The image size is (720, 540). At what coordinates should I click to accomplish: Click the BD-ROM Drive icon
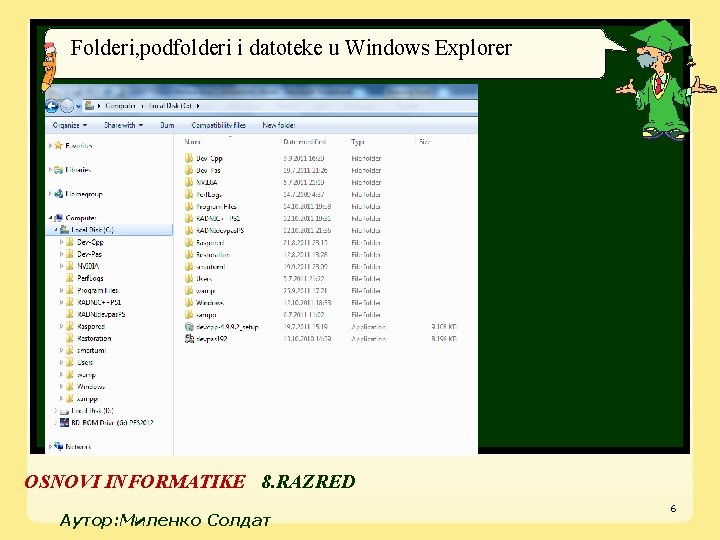[65, 422]
